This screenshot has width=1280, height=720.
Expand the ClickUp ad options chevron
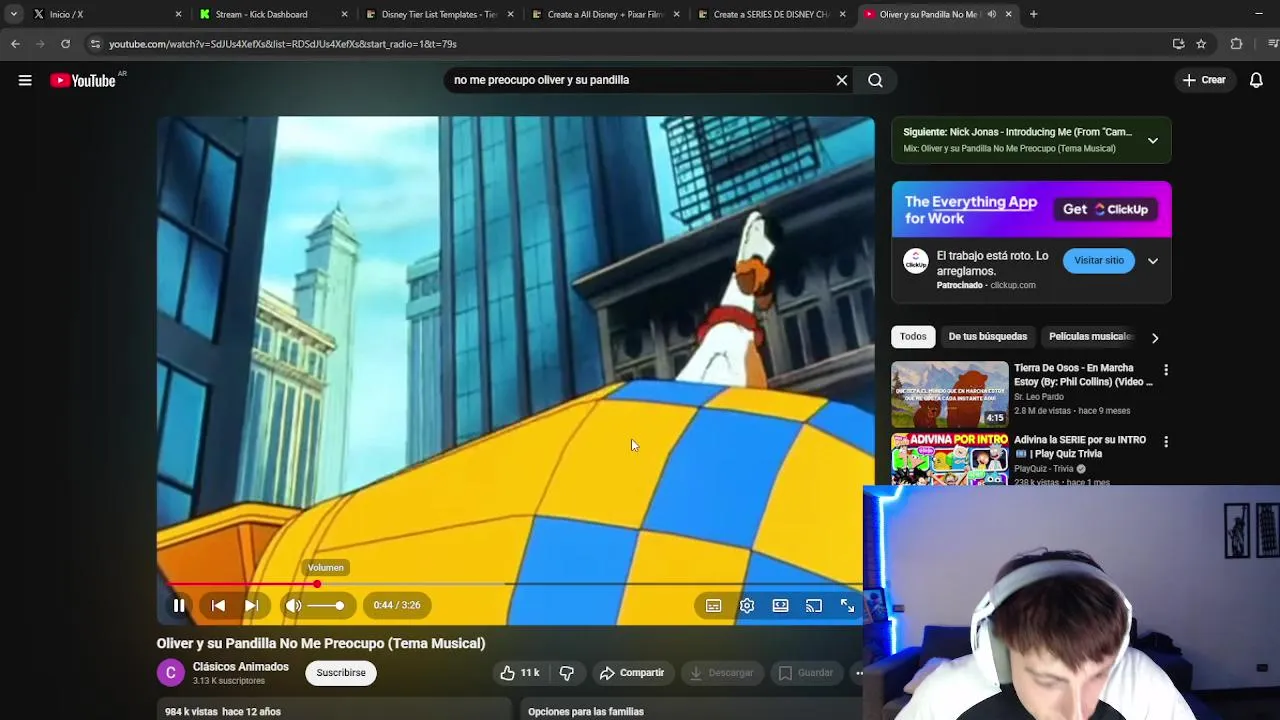[1152, 261]
